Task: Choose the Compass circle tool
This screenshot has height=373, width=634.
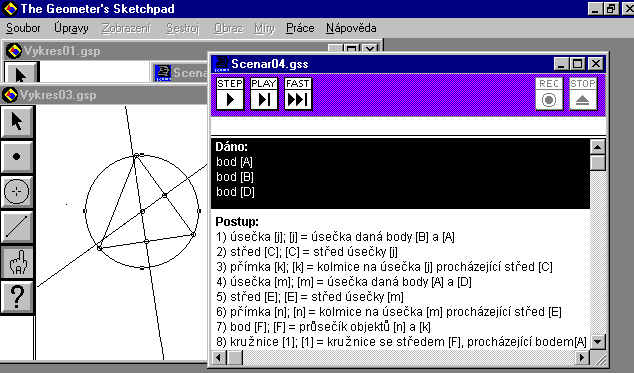Action: tap(17, 192)
